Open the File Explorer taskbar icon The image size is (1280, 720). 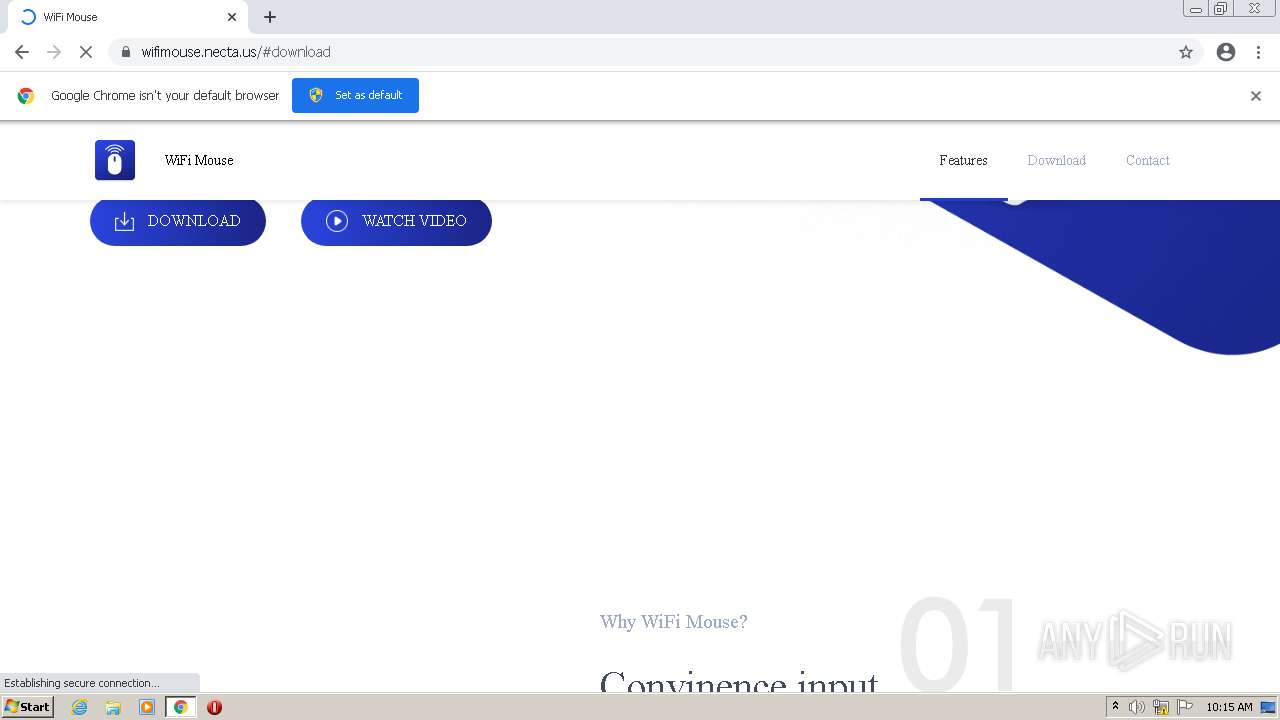tap(113, 707)
